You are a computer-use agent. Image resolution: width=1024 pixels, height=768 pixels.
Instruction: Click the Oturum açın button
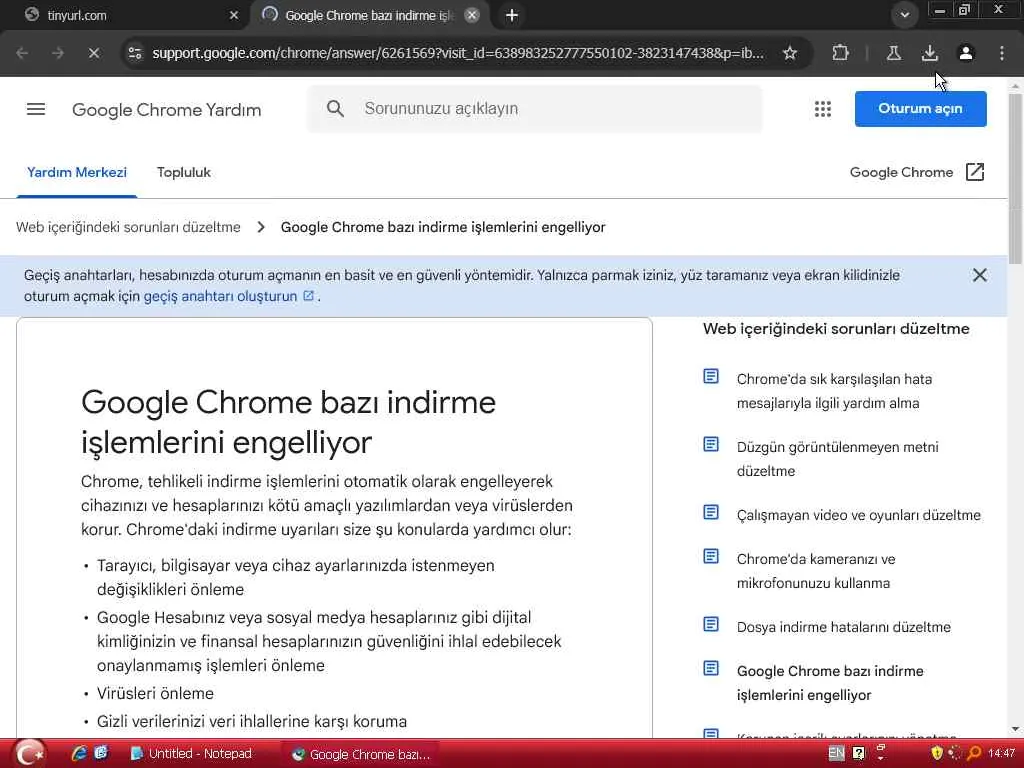[x=920, y=108]
